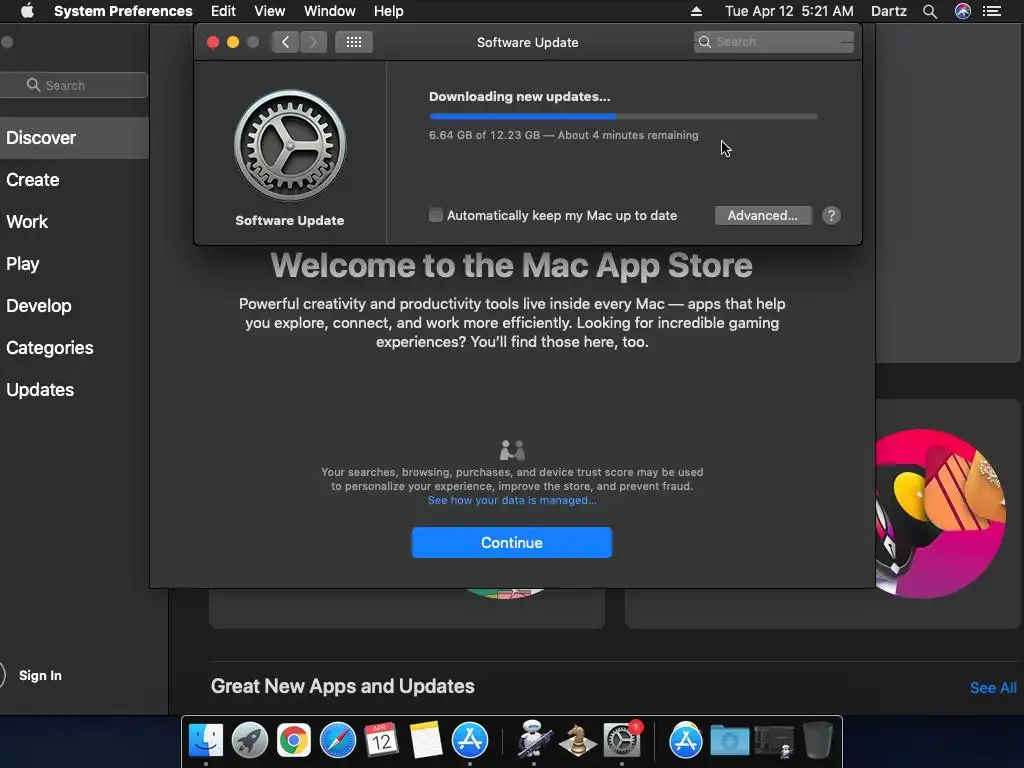Go back in System Preferences
The width and height of the screenshot is (1024, 768).
click(x=285, y=42)
